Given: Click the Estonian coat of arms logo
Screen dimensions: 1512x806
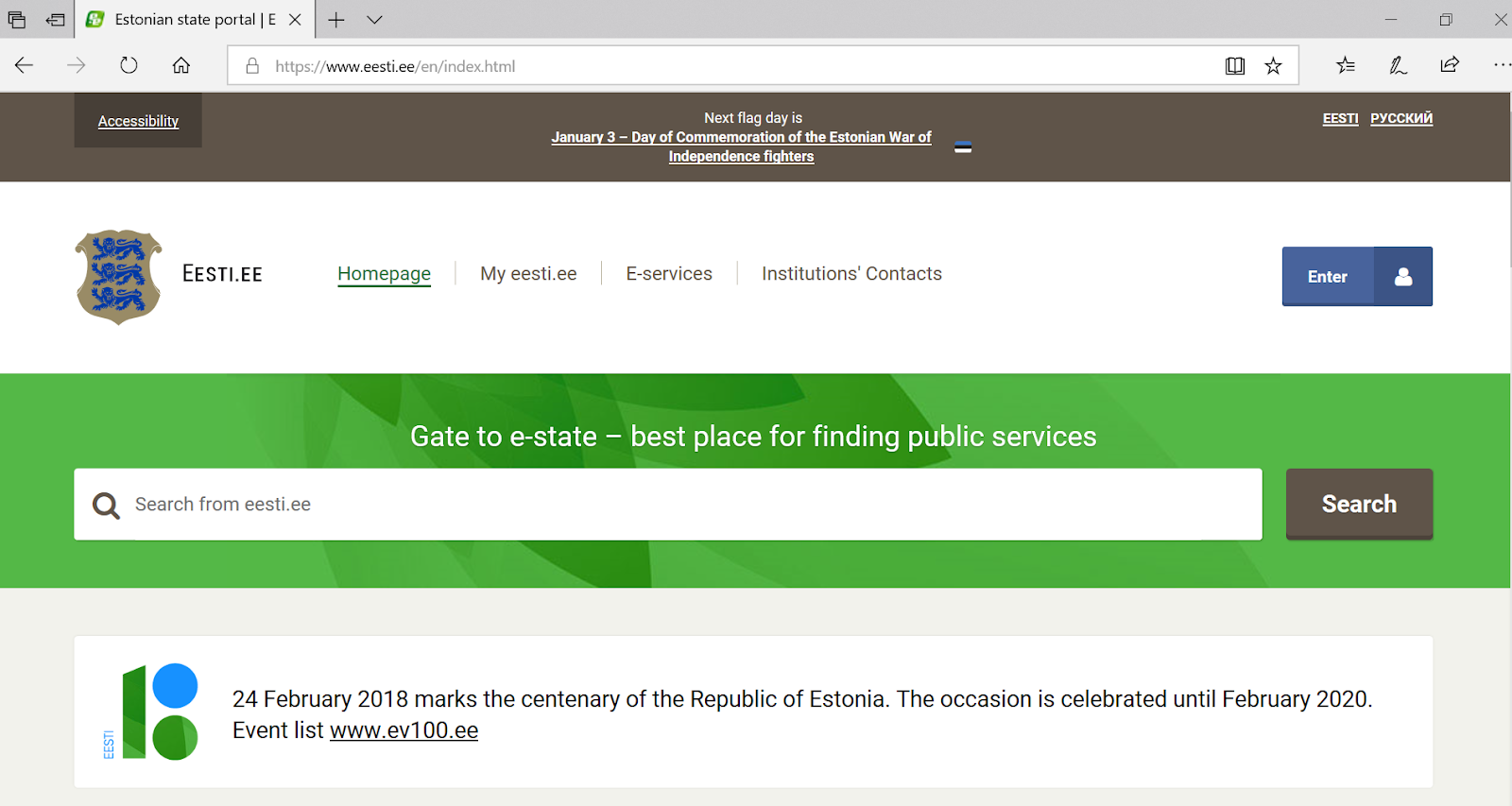Looking at the screenshot, I should pos(118,276).
